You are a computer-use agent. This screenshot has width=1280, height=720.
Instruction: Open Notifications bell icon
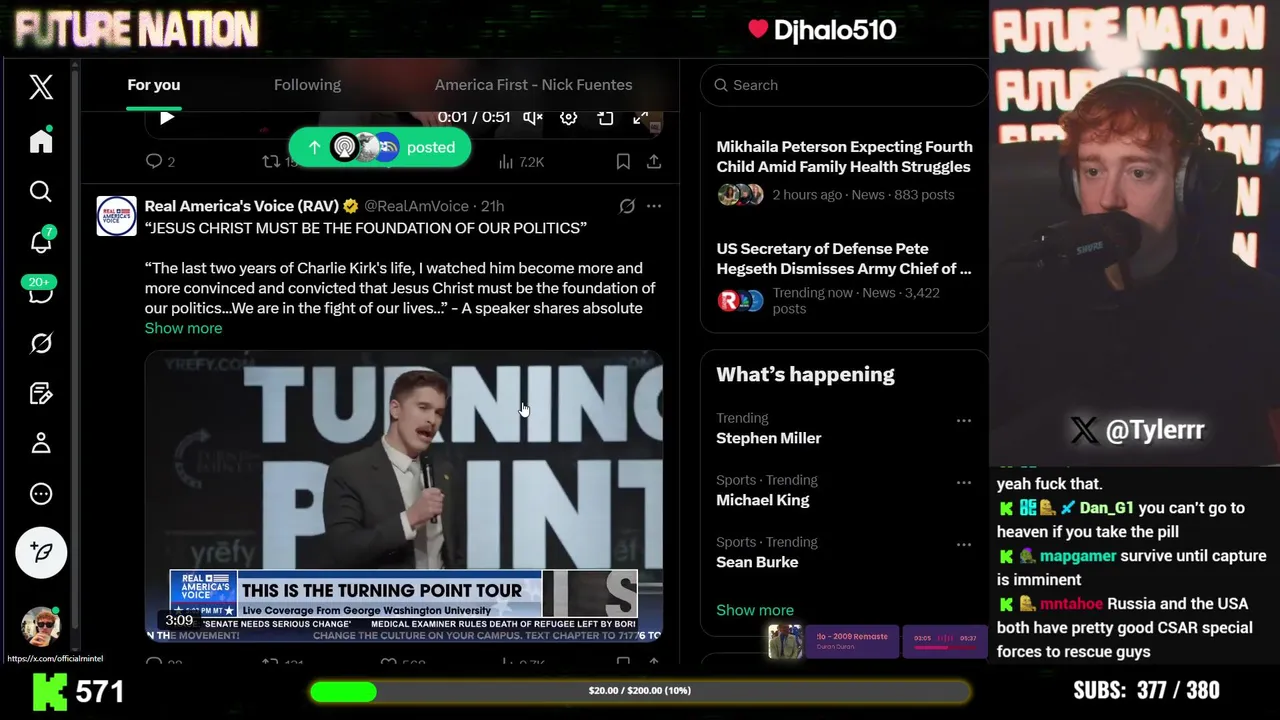(41, 242)
